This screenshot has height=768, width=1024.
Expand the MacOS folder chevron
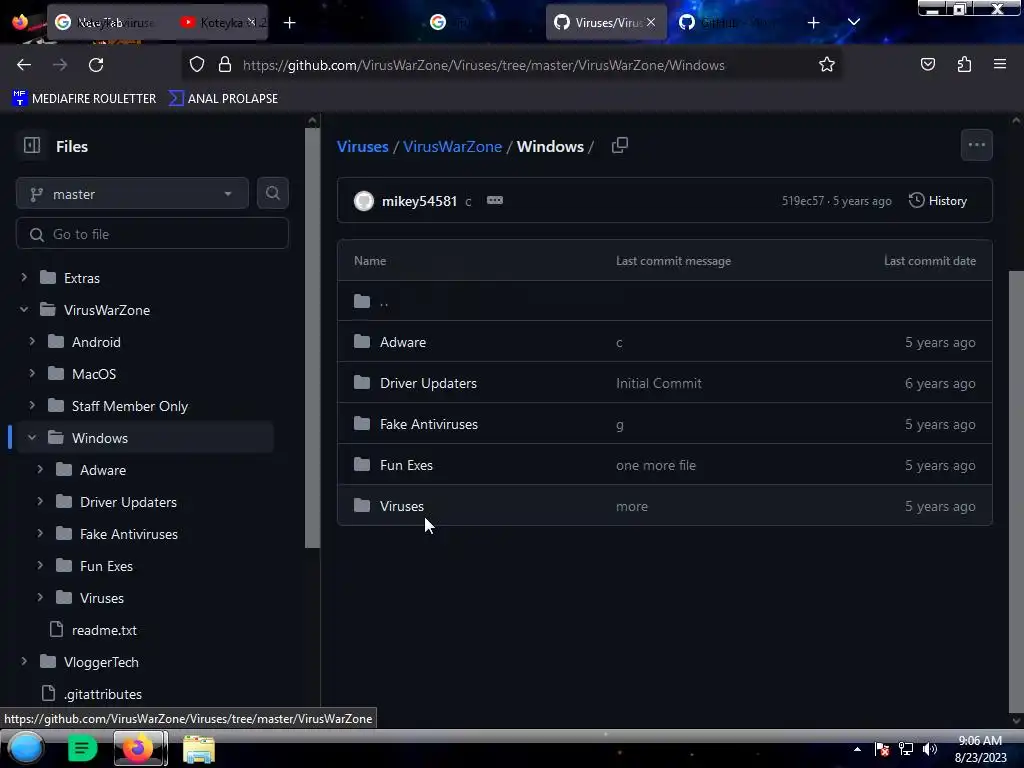[32, 374]
